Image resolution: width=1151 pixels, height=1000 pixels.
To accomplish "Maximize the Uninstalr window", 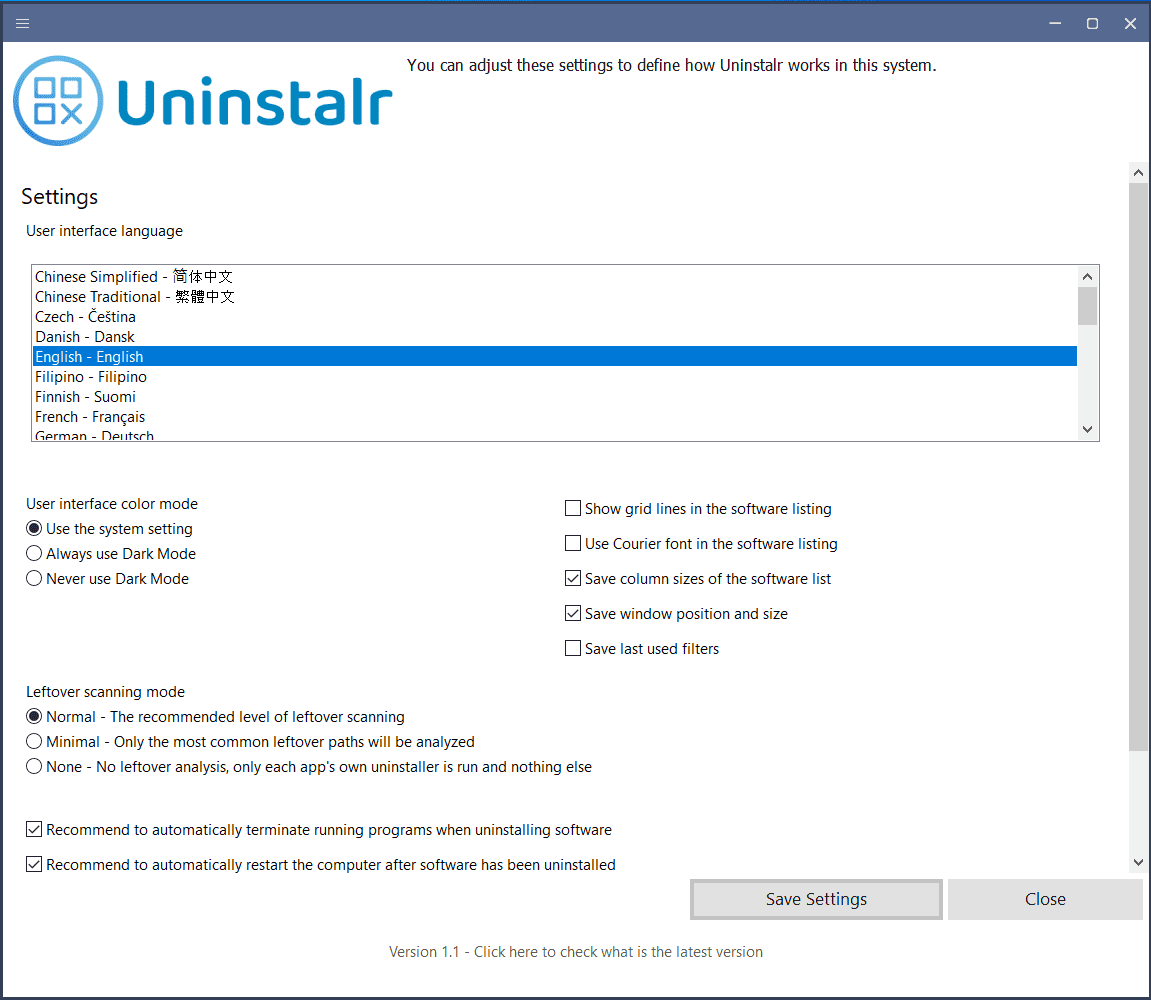I will pyautogui.click(x=1092, y=23).
